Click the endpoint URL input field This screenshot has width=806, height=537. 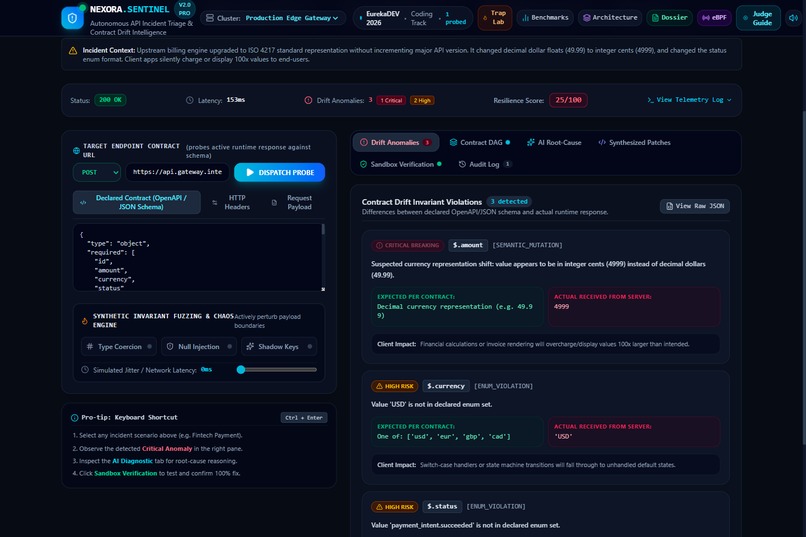tap(177, 173)
